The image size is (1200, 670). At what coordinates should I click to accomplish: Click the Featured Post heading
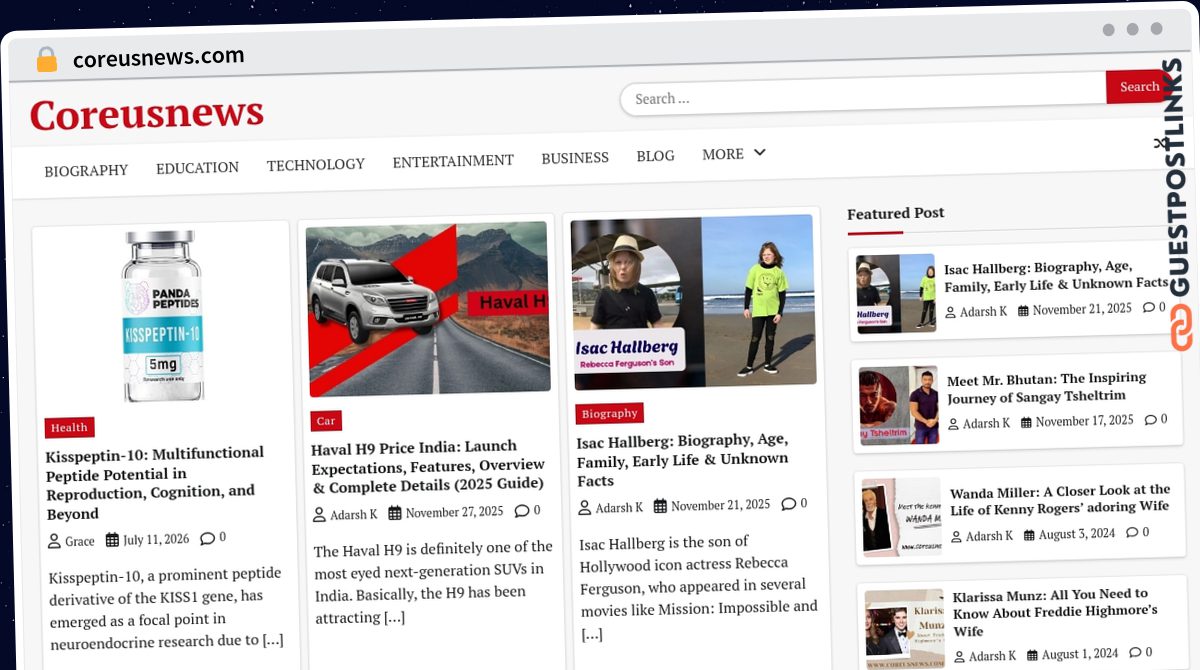click(x=895, y=213)
